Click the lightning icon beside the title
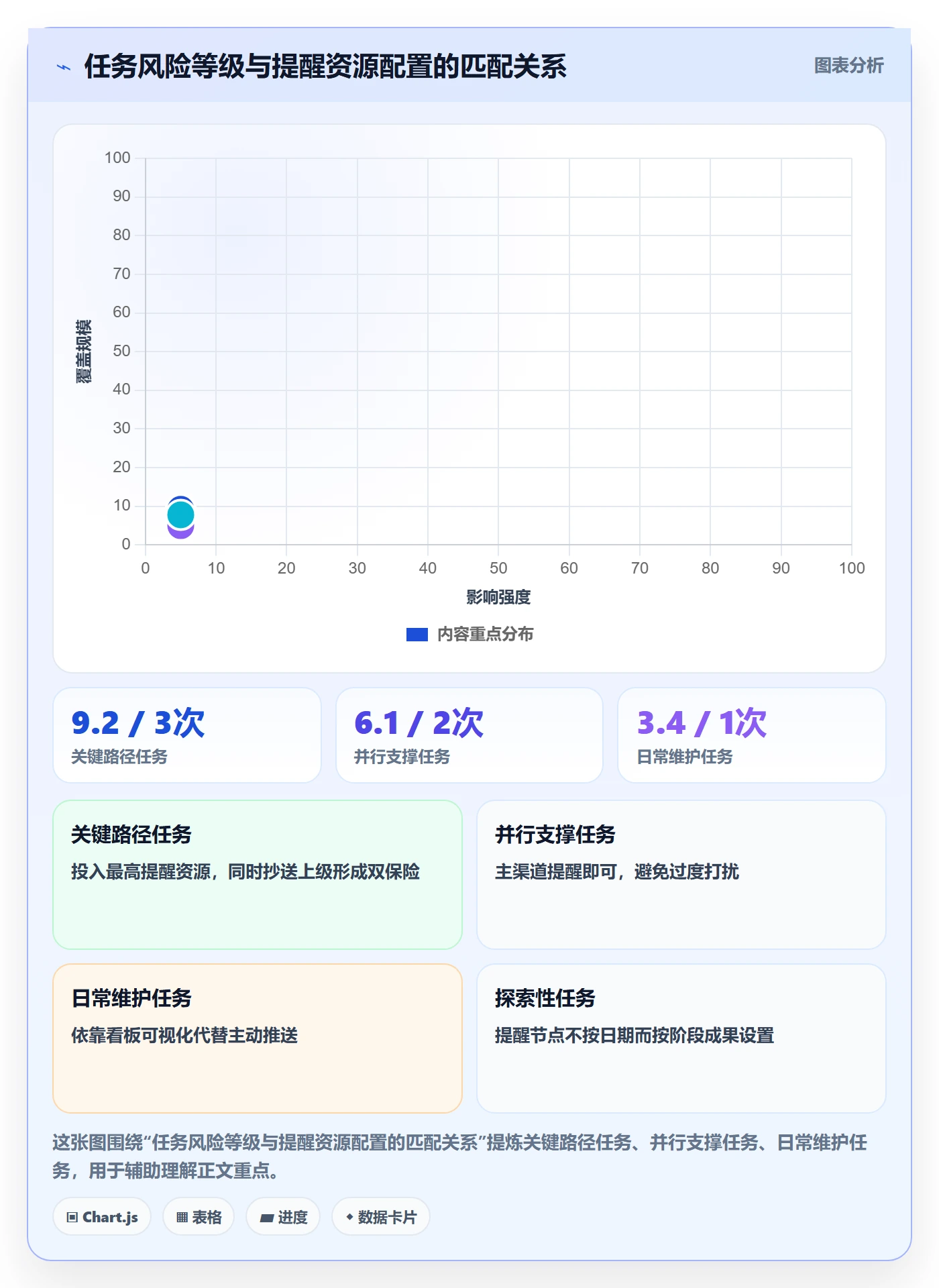939x1288 pixels. click(x=64, y=67)
